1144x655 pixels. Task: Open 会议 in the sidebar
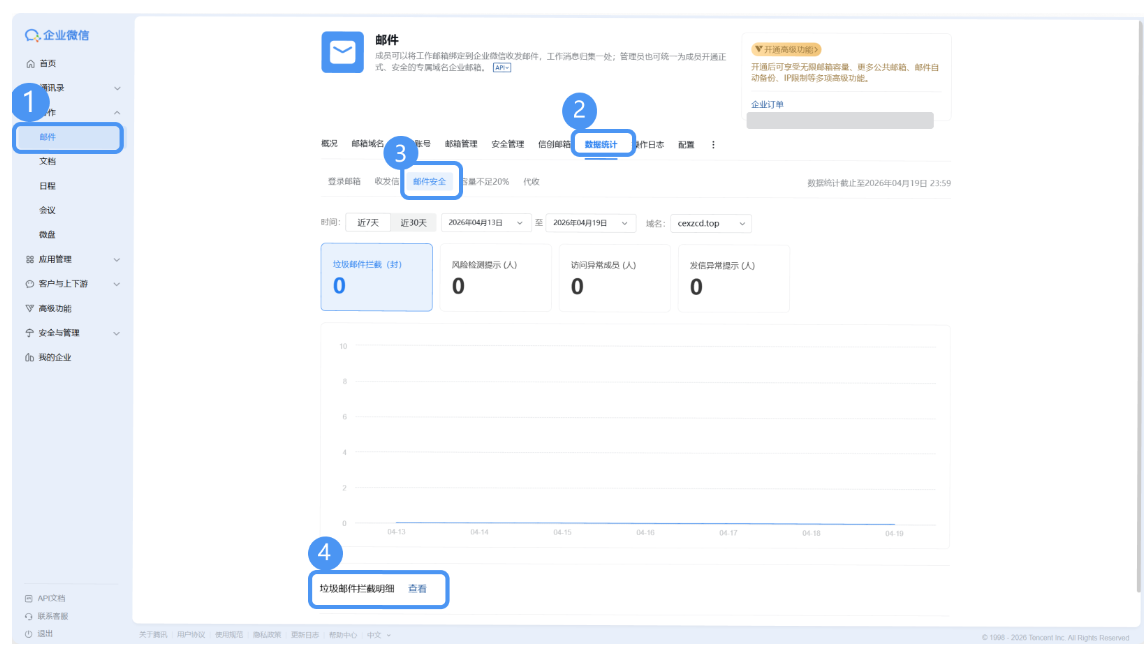coord(47,210)
